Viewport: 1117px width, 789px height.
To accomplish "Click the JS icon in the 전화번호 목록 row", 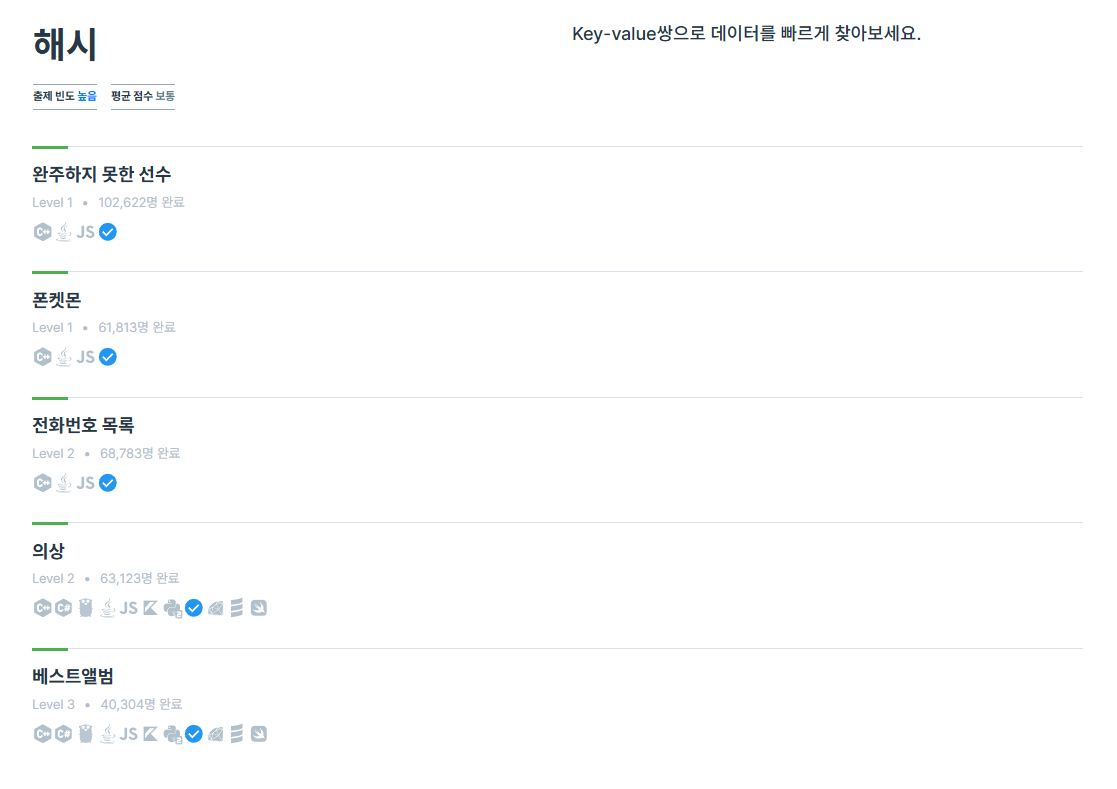I will (x=84, y=483).
